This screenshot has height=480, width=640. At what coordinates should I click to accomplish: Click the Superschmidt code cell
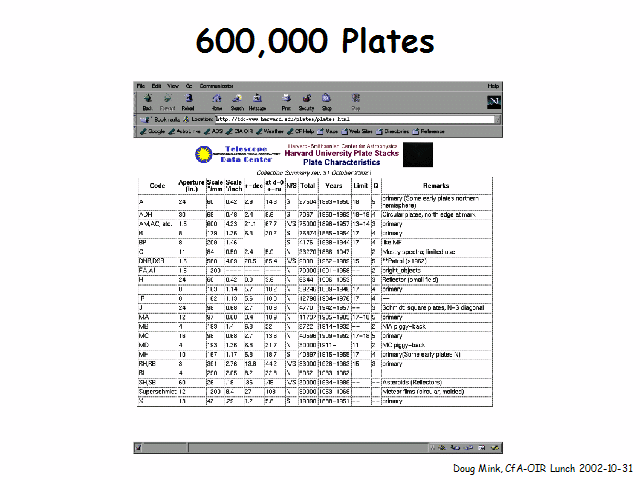point(157,392)
